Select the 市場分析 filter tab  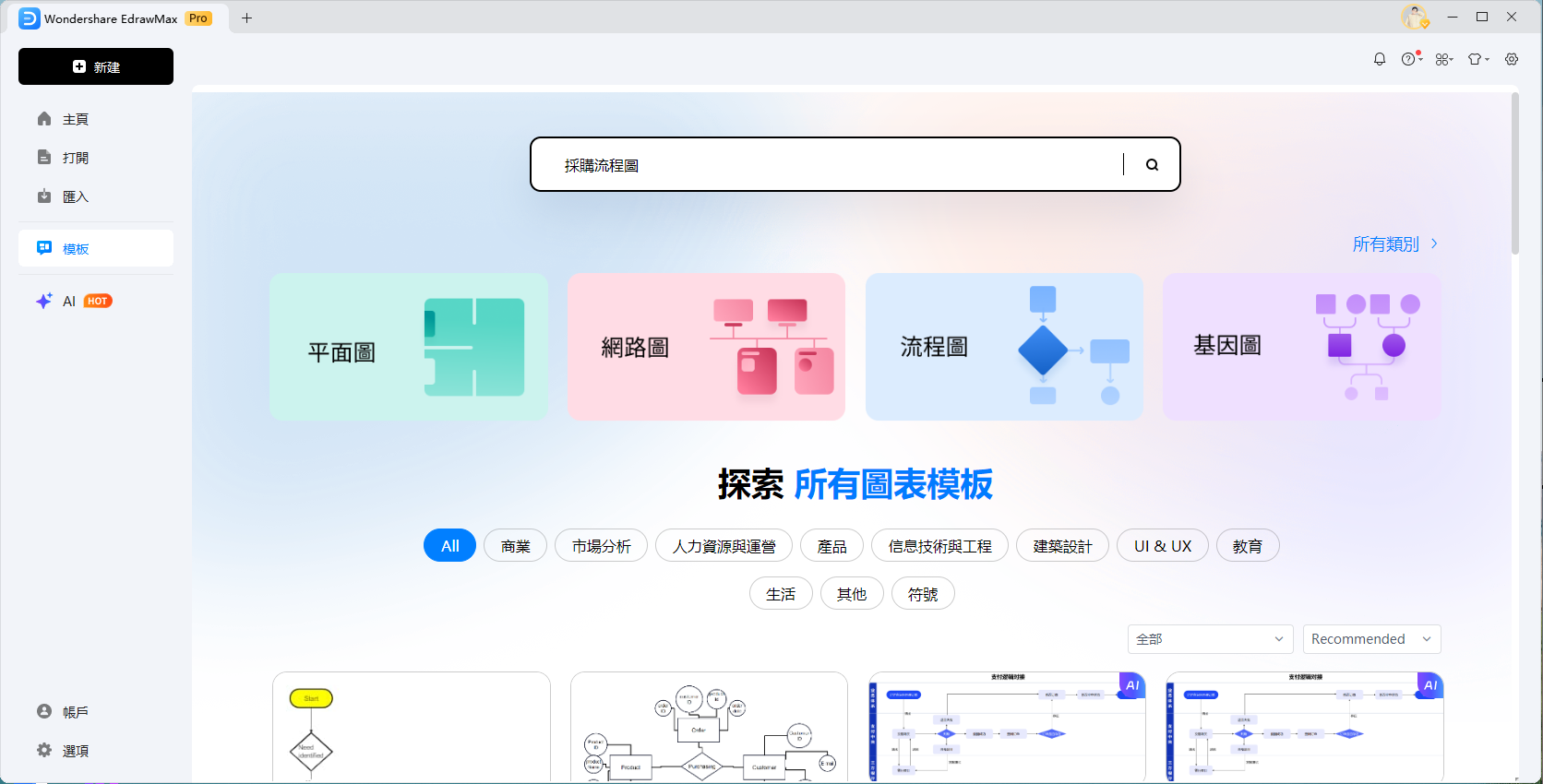click(x=601, y=545)
